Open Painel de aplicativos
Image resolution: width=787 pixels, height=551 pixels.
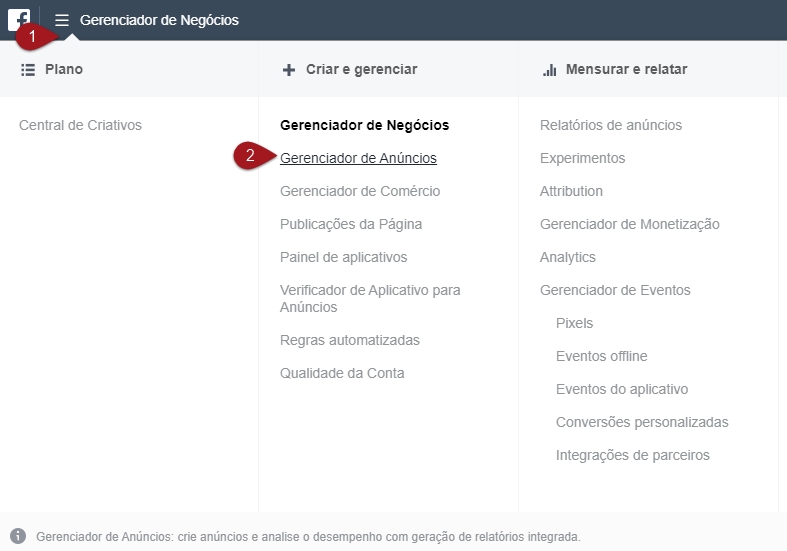(343, 257)
